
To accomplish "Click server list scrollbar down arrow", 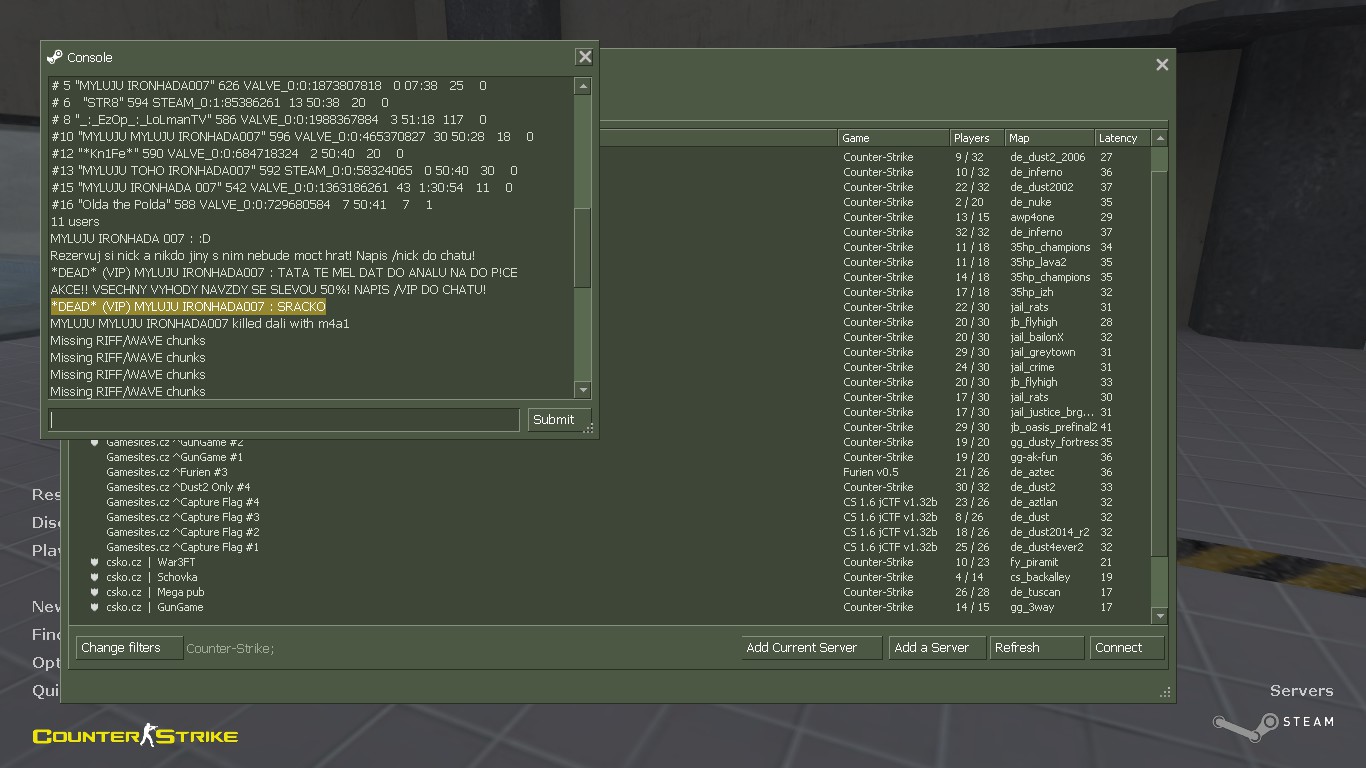I will click(x=1160, y=616).
